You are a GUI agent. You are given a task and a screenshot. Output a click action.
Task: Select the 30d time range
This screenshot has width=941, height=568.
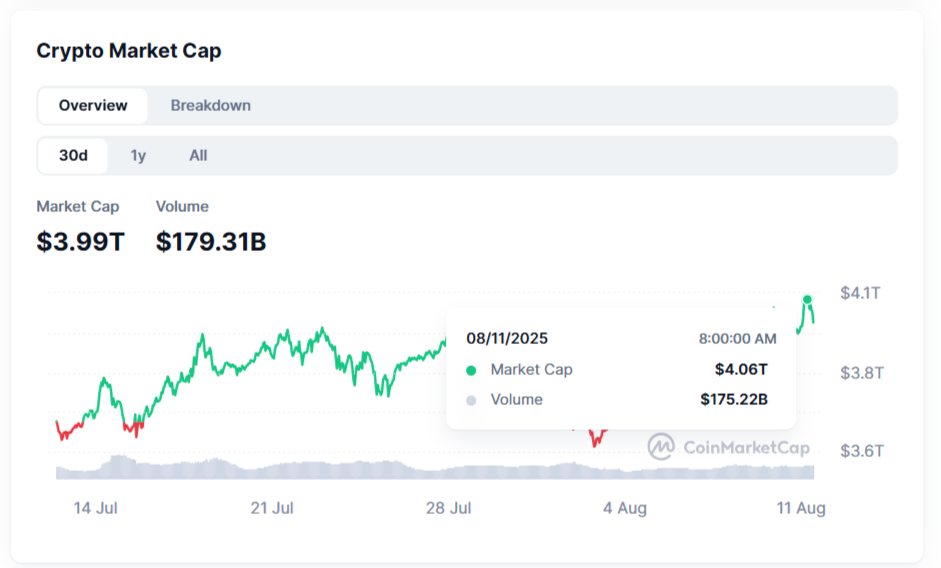pos(73,155)
